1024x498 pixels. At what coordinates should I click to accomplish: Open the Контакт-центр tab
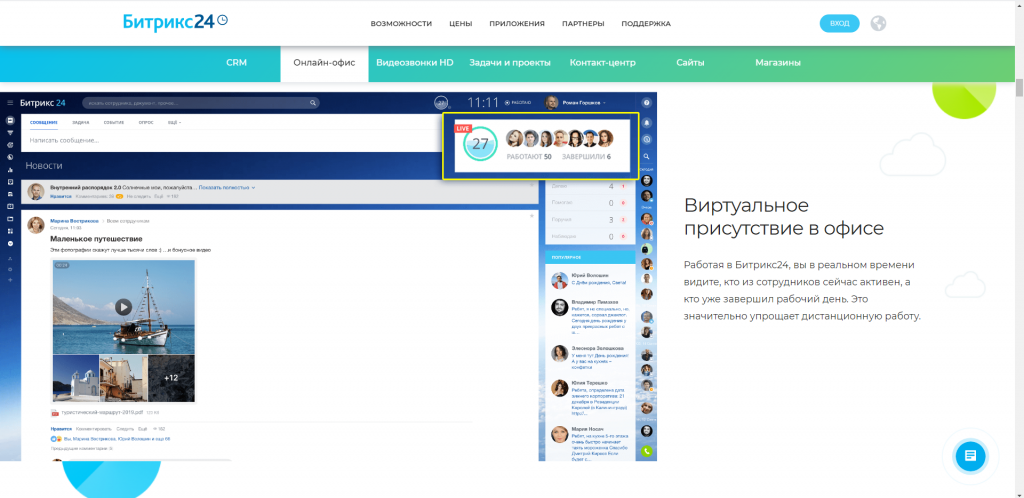(602, 63)
